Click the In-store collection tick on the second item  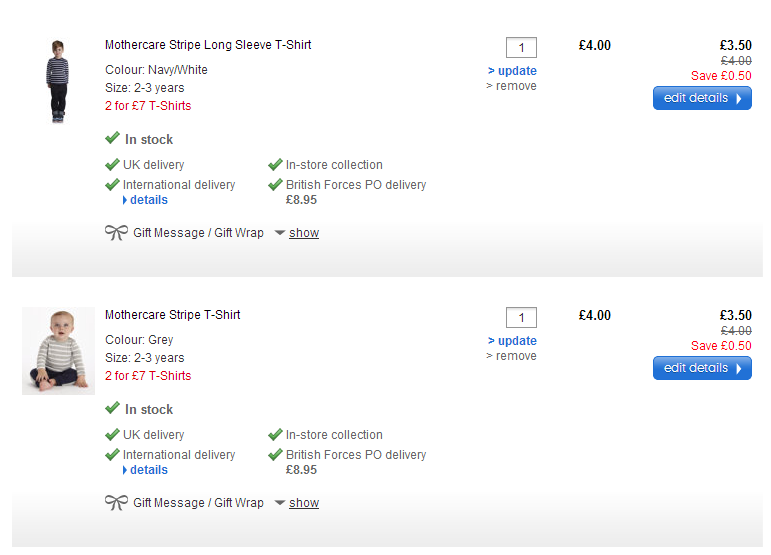pyautogui.click(x=275, y=435)
